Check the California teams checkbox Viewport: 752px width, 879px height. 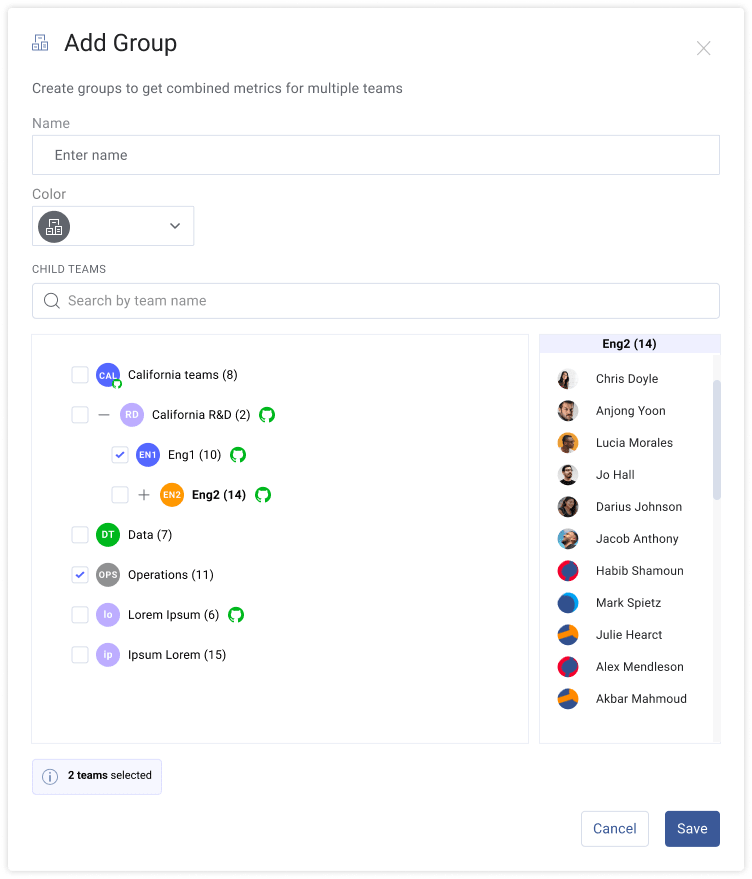80,374
